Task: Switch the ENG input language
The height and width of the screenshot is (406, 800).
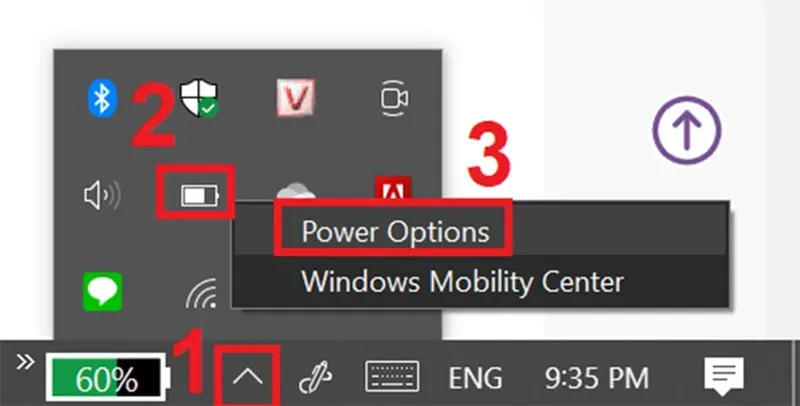Action: point(475,378)
